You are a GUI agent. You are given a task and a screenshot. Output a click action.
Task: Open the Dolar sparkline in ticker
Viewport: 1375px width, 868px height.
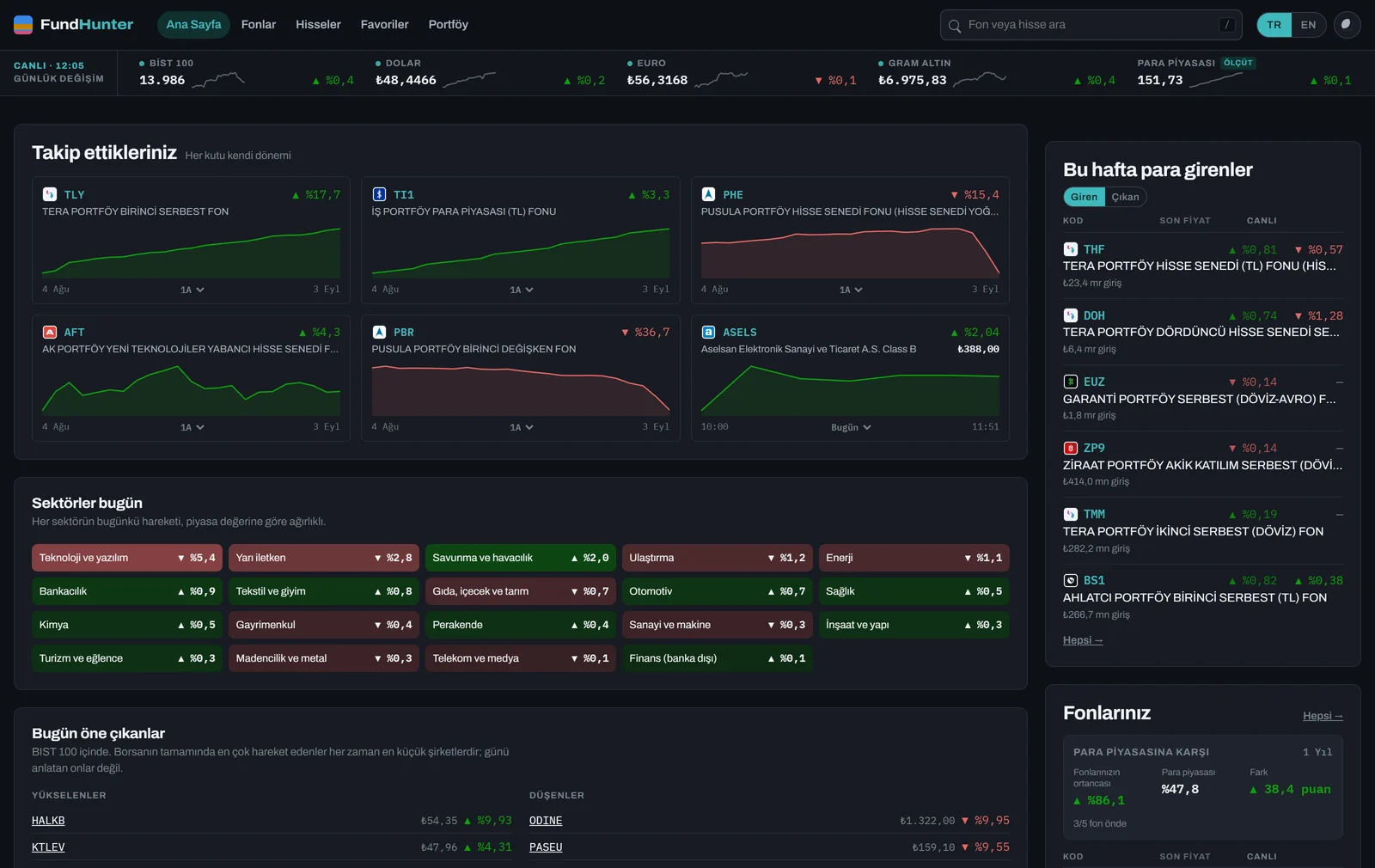[469, 80]
